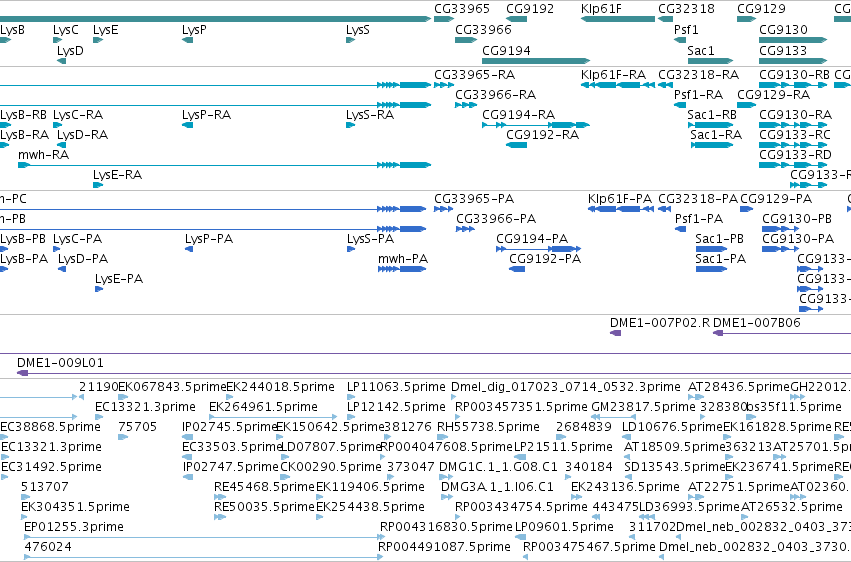
Task: Click the CG33966 gene label
Action: 483,30
